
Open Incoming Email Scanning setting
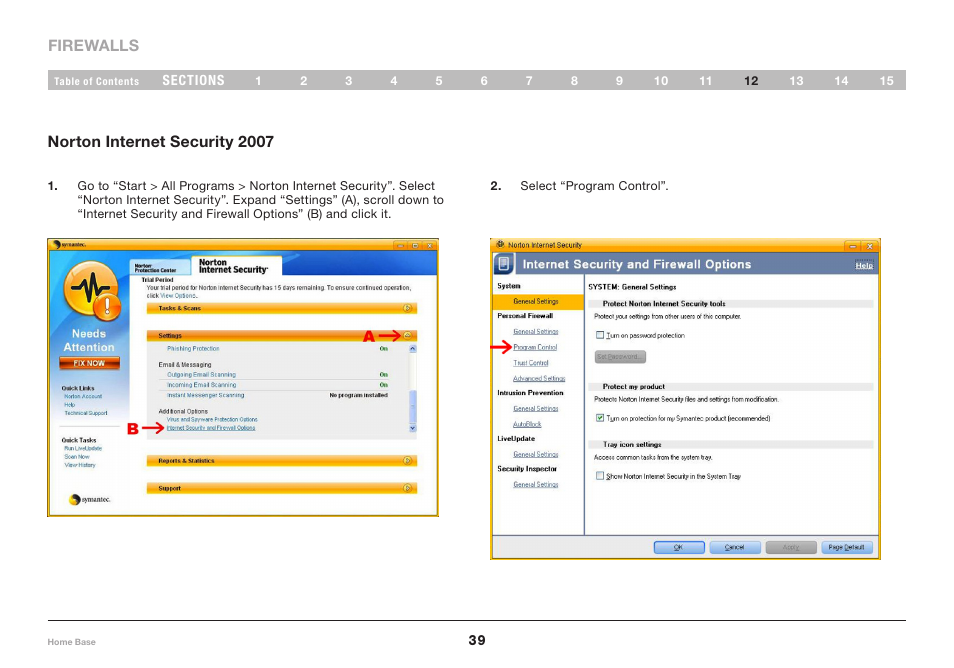[x=201, y=385]
